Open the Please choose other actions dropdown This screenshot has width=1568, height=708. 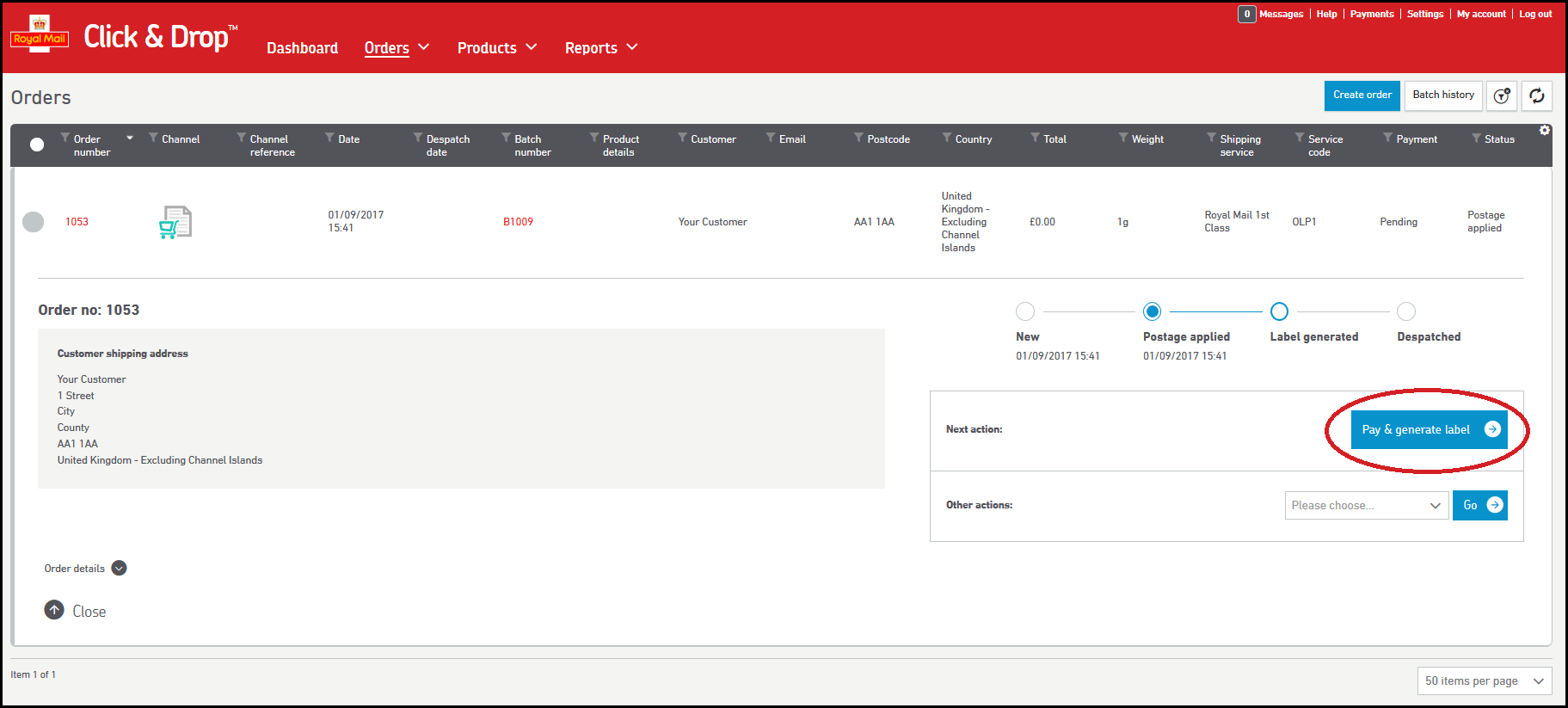(x=1365, y=506)
